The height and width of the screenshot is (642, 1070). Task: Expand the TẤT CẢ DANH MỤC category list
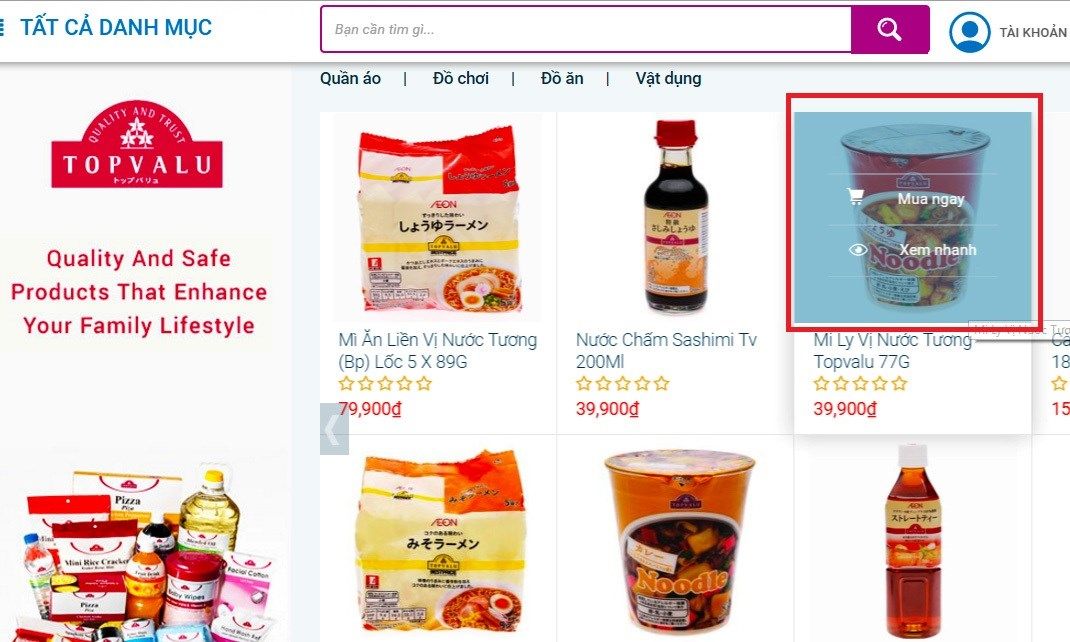click(116, 27)
